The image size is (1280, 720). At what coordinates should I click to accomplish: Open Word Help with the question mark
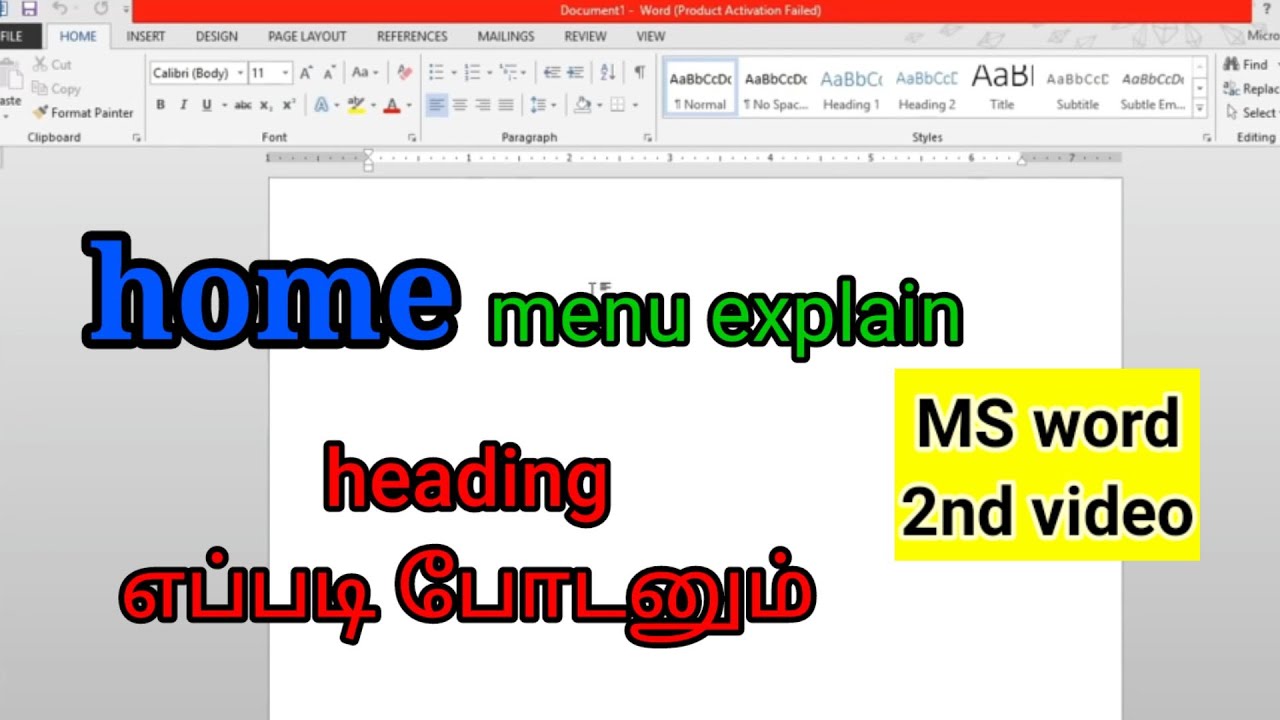point(1267,9)
